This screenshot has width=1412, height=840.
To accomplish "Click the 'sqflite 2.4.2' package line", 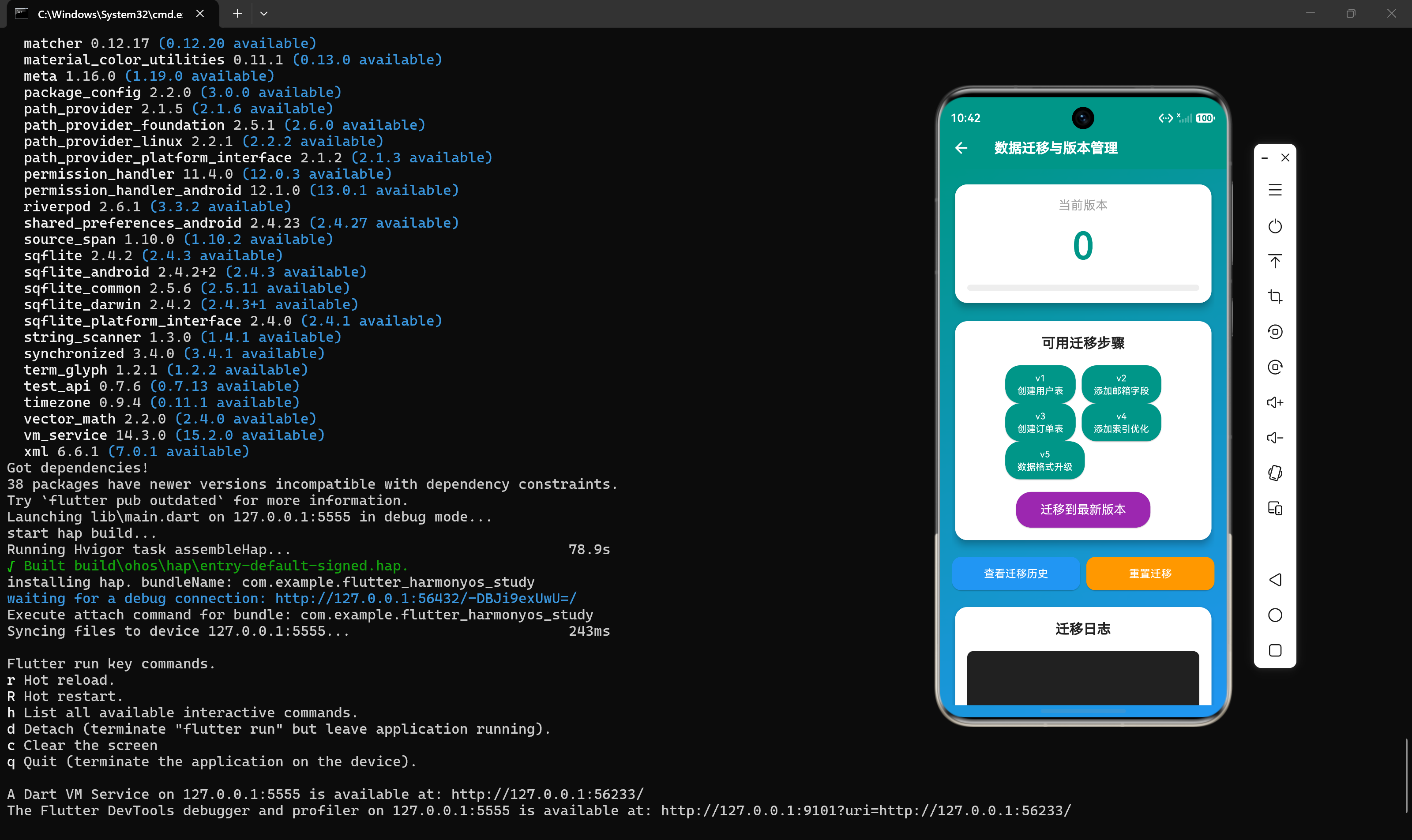I will (153, 255).
